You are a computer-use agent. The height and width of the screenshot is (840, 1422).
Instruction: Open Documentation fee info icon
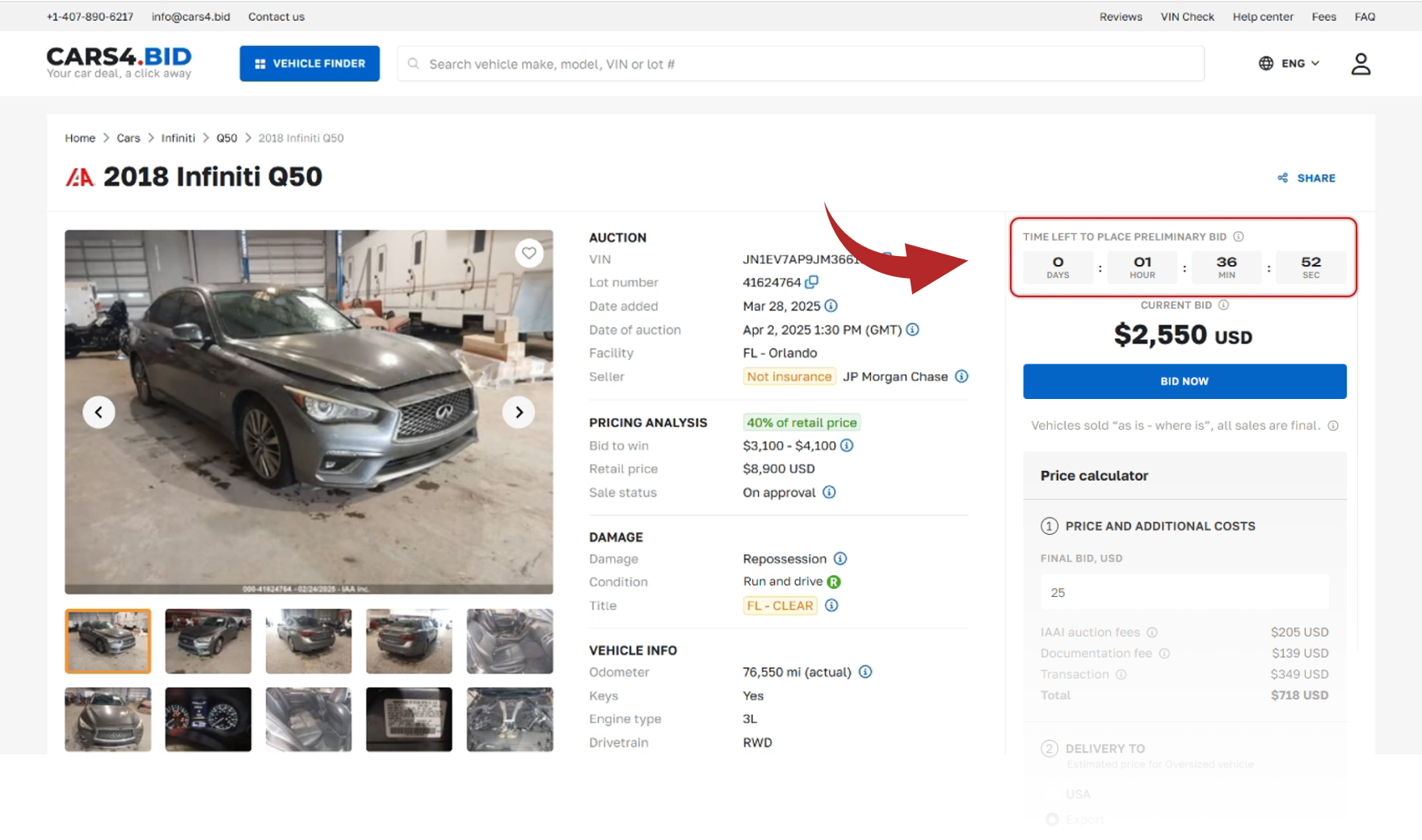click(x=1164, y=653)
